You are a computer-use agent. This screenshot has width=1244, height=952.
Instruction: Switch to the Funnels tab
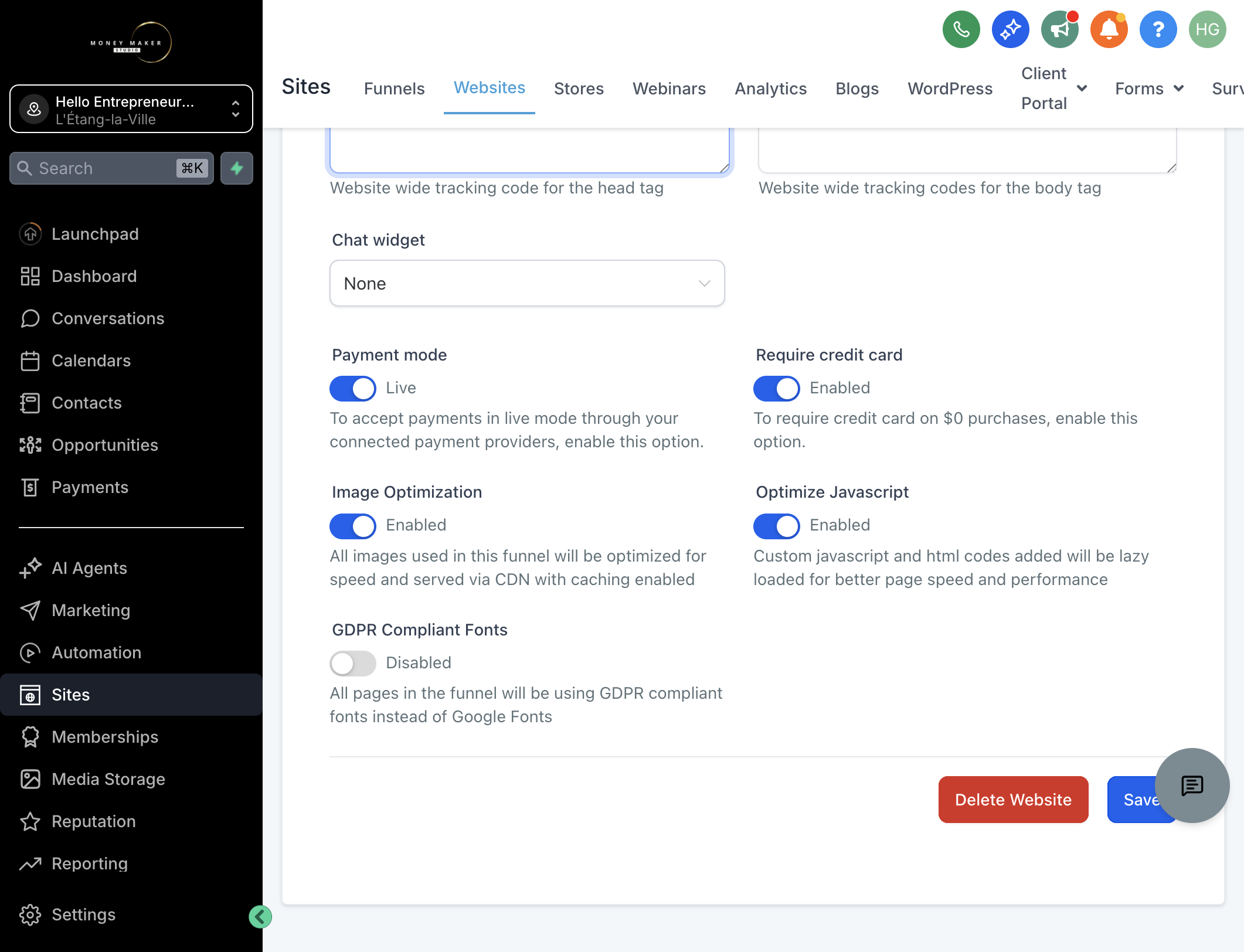(394, 89)
